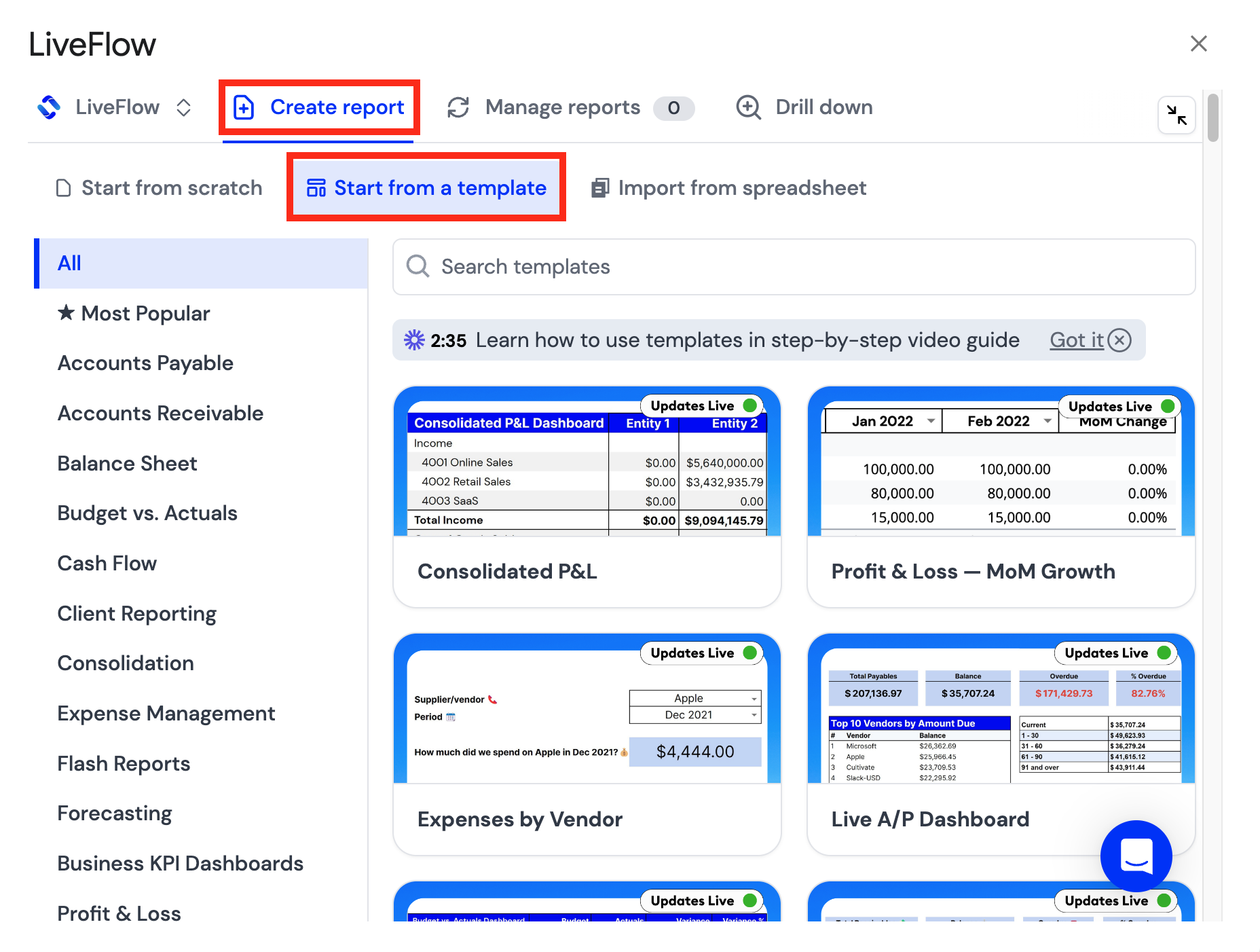Click the vertical scrollbar thumb
The height and width of the screenshot is (952, 1260).
1213,117
